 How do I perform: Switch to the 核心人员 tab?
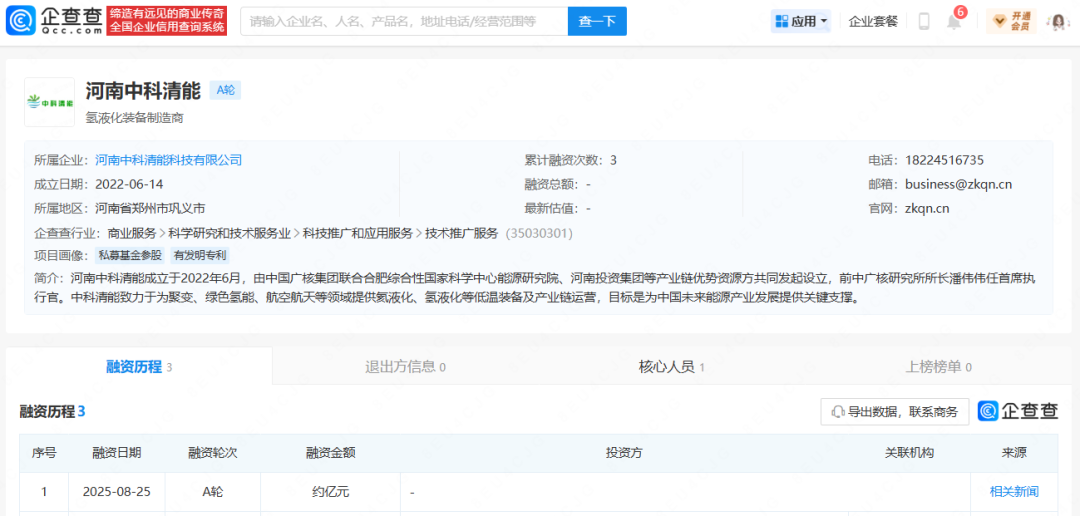[x=672, y=367]
